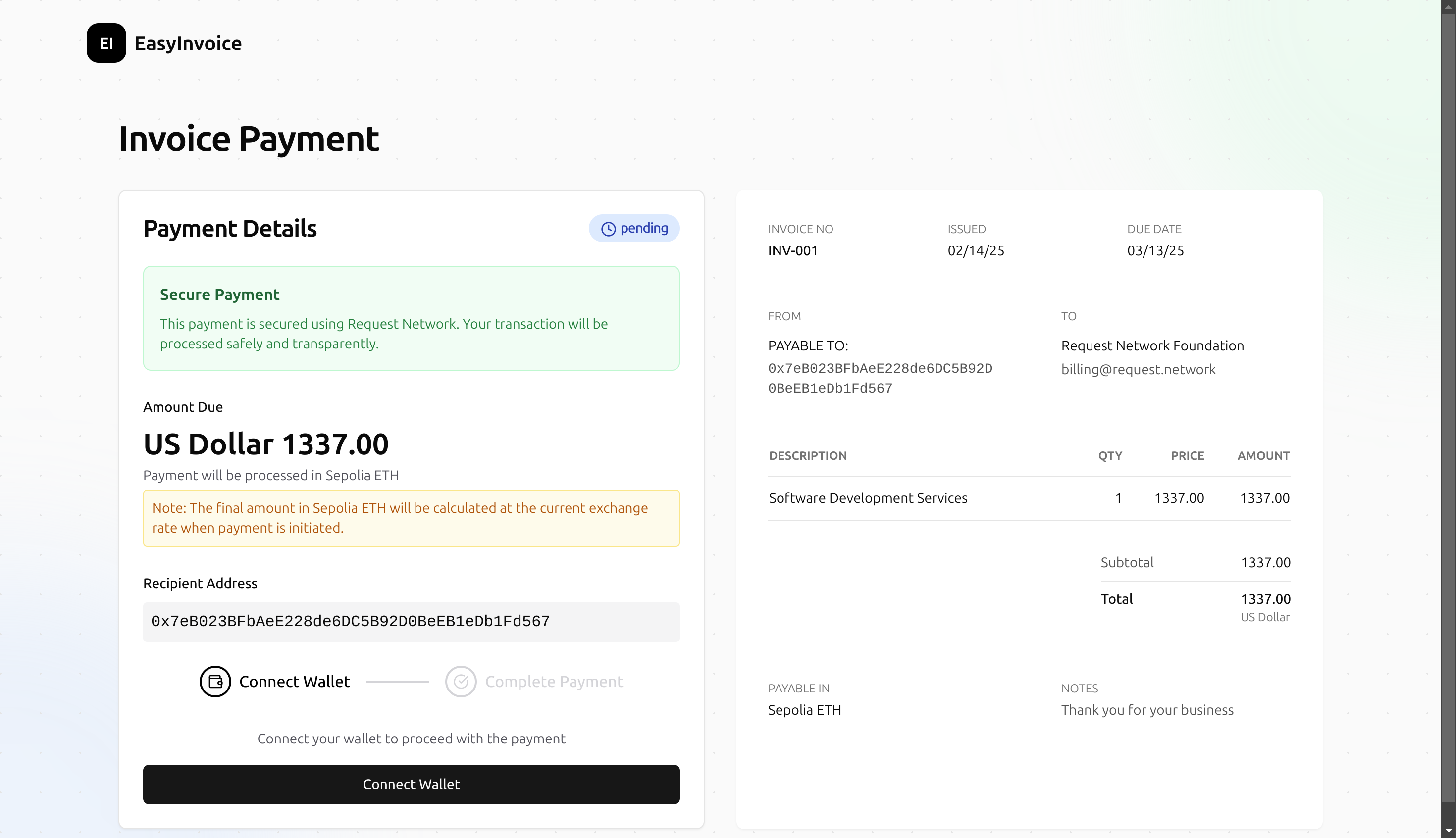Click the exchange rate note box

[411, 518]
